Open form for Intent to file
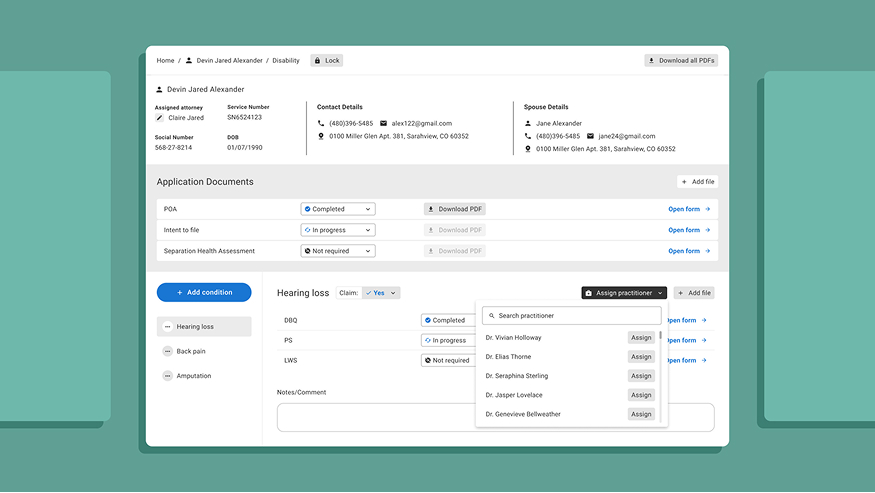 (689, 230)
